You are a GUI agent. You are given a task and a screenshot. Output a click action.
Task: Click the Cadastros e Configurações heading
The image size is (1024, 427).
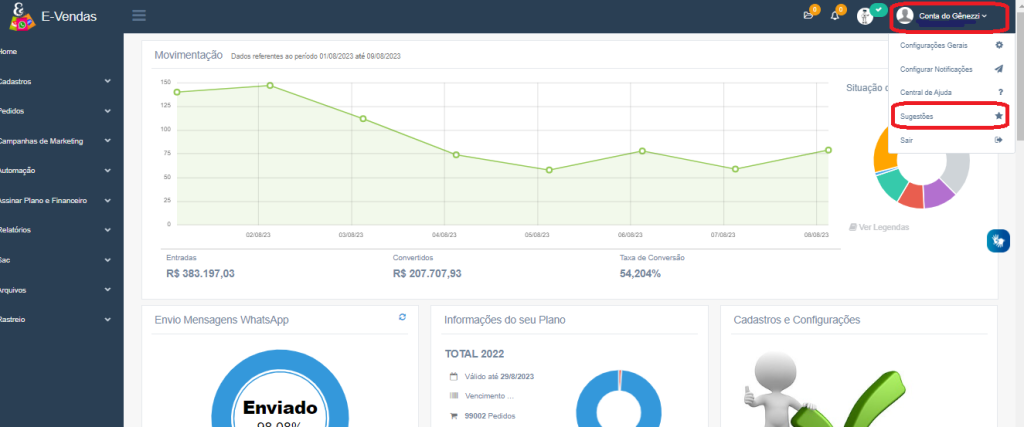[x=797, y=320]
